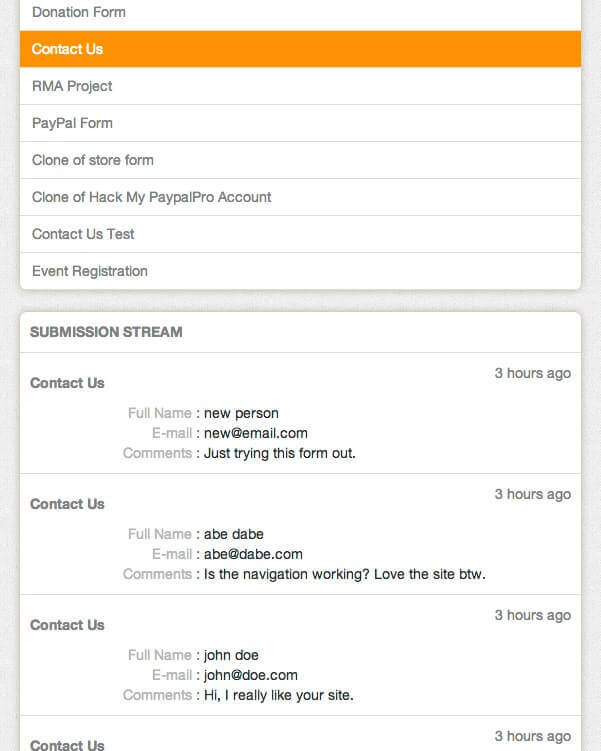
Task: Open Contact Us submission from abe dabe
Action: click(67, 504)
